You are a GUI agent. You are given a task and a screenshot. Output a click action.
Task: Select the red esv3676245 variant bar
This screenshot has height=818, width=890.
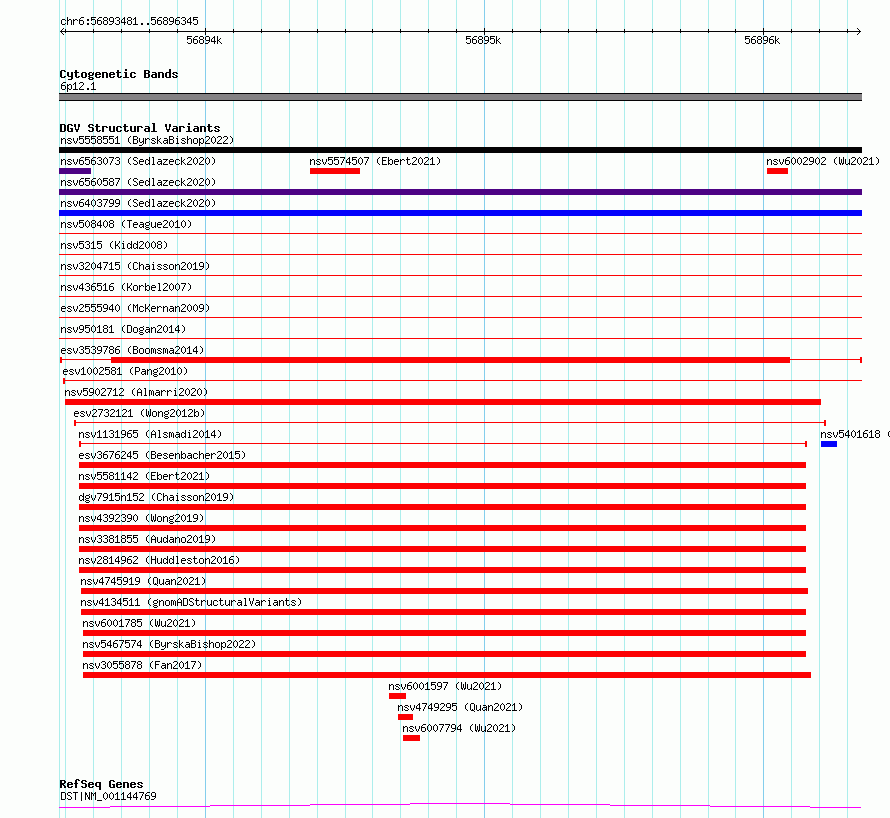point(442,465)
